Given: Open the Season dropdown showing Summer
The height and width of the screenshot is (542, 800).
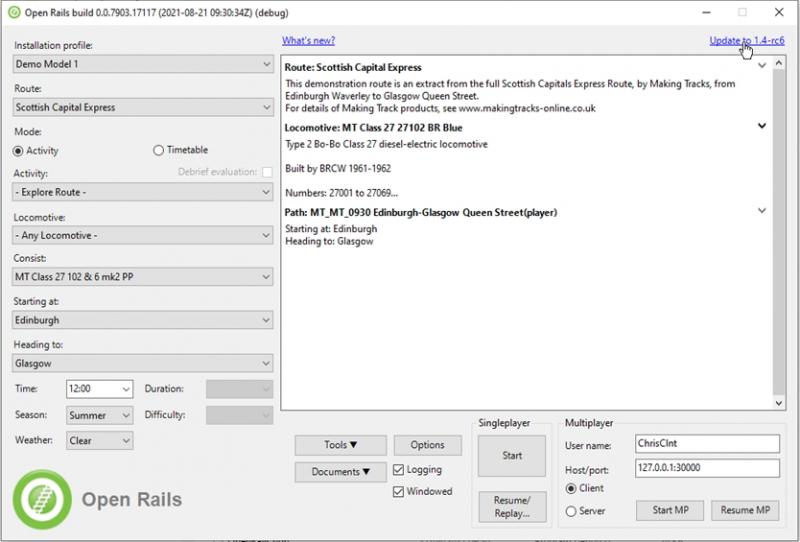Looking at the screenshot, I should pos(99,415).
